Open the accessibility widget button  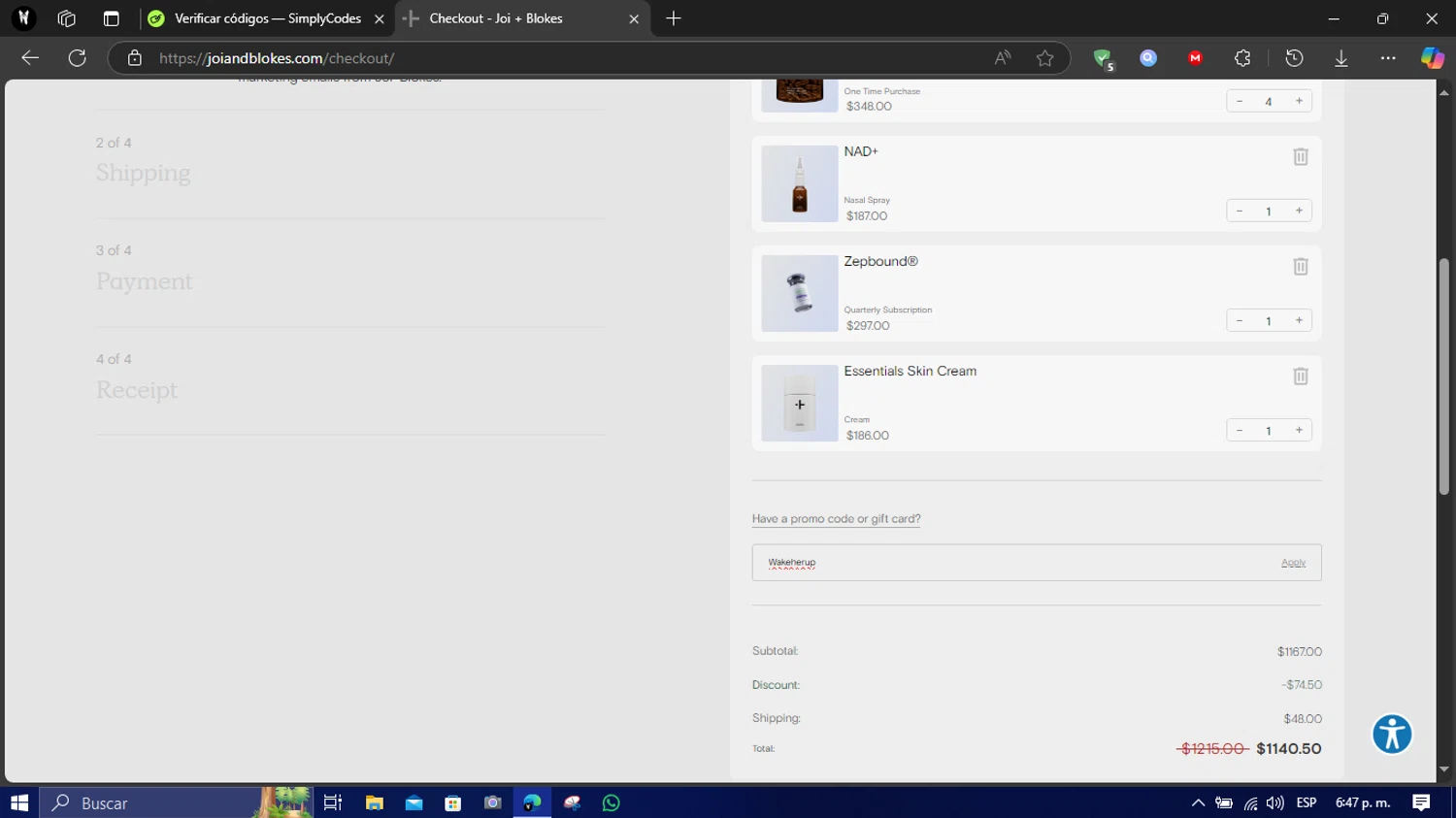pos(1392,735)
